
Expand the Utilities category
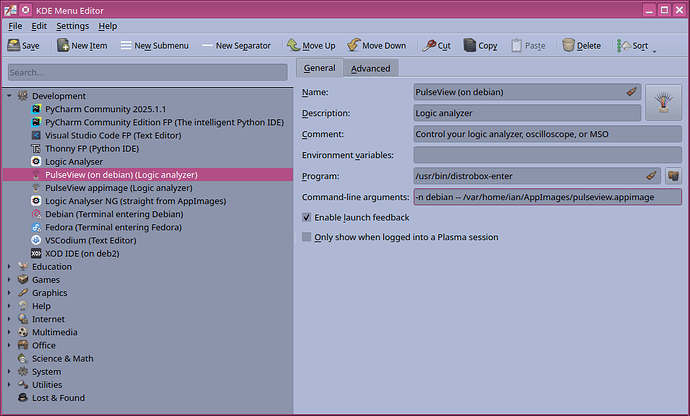click(9, 385)
